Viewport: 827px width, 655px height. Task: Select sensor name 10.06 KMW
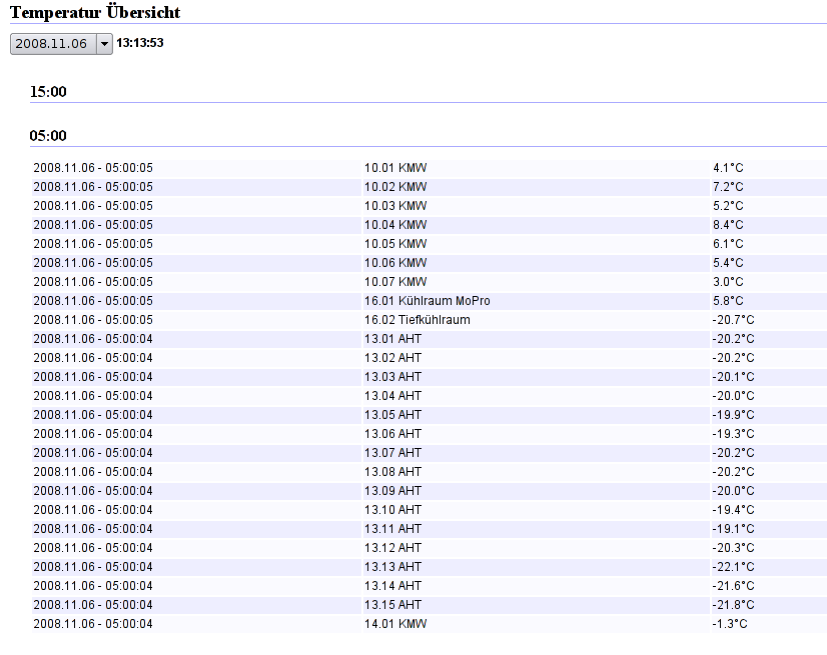coord(396,263)
